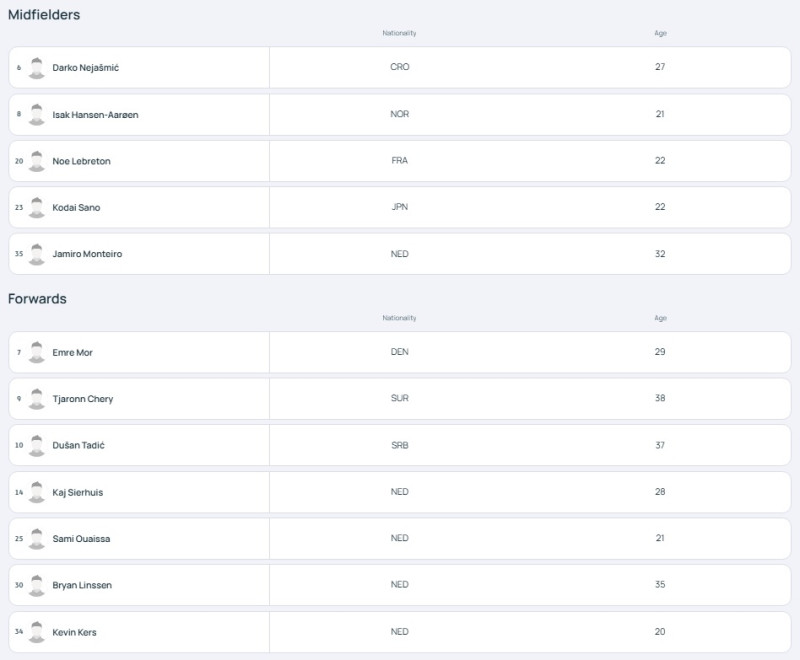Screen dimensions: 800x660
Task: Click the Midfielders Nationality column header
Action: 399,33
